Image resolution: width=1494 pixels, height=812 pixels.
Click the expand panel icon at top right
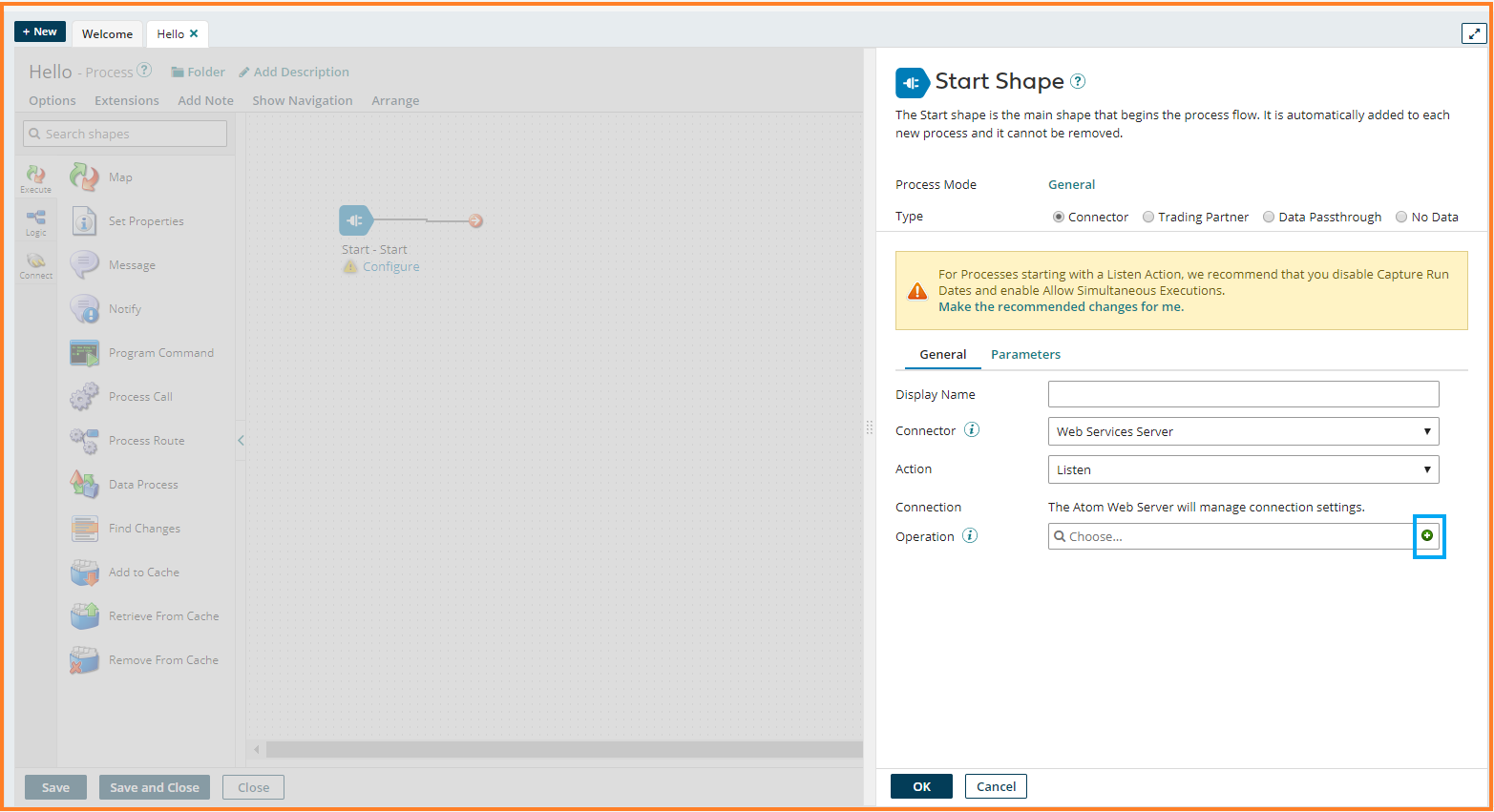(1474, 33)
